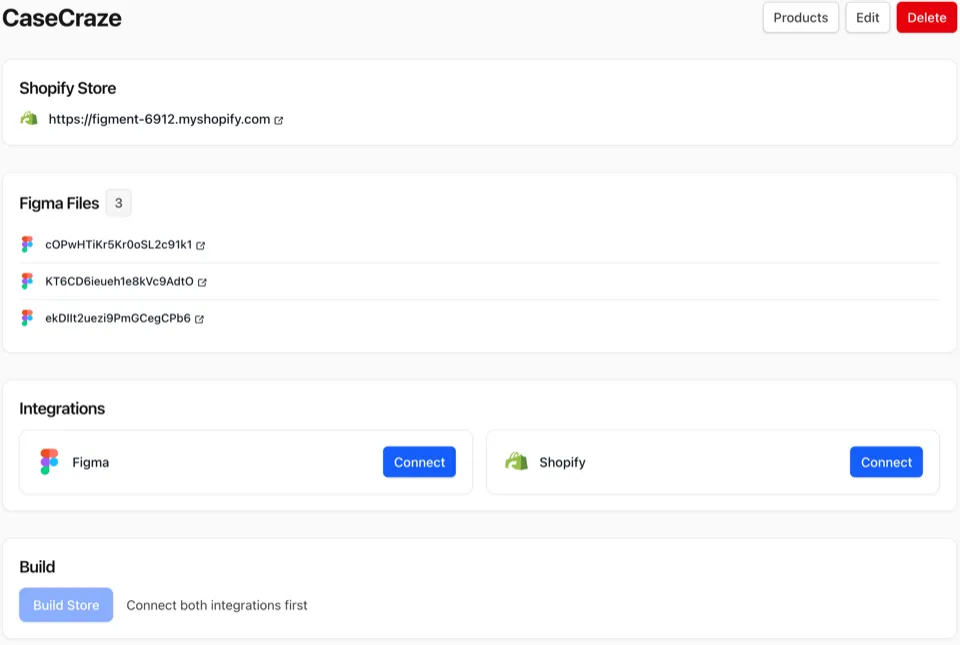This screenshot has width=960, height=645.
Task: Click the Shopify bag icon beside the store URL
Action: [29, 119]
